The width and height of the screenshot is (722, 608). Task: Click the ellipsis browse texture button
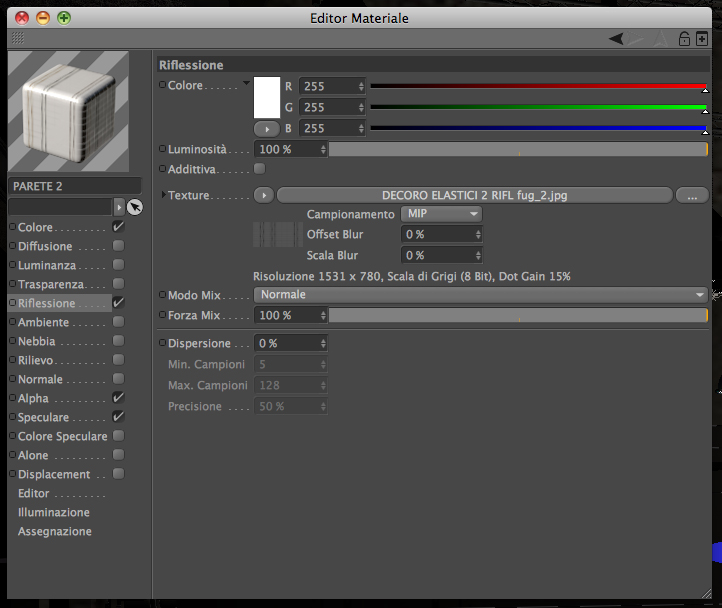(x=692, y=195)
